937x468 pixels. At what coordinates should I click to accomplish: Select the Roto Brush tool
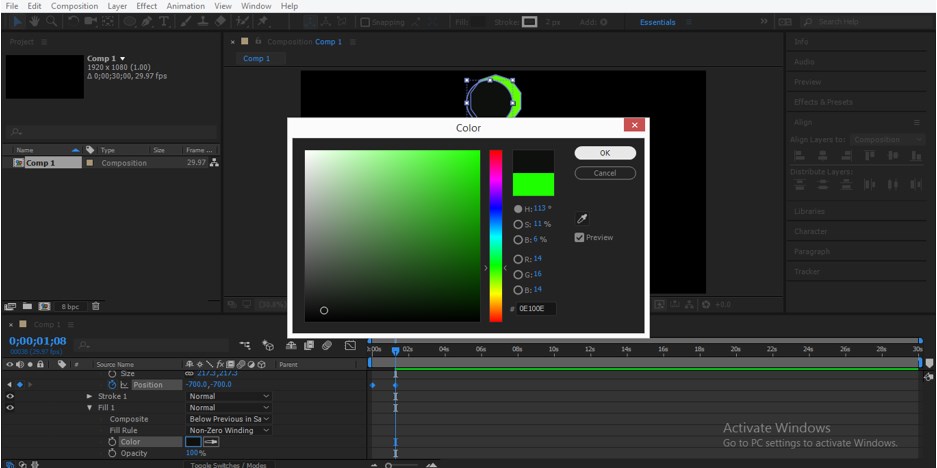tap(242, 22)
